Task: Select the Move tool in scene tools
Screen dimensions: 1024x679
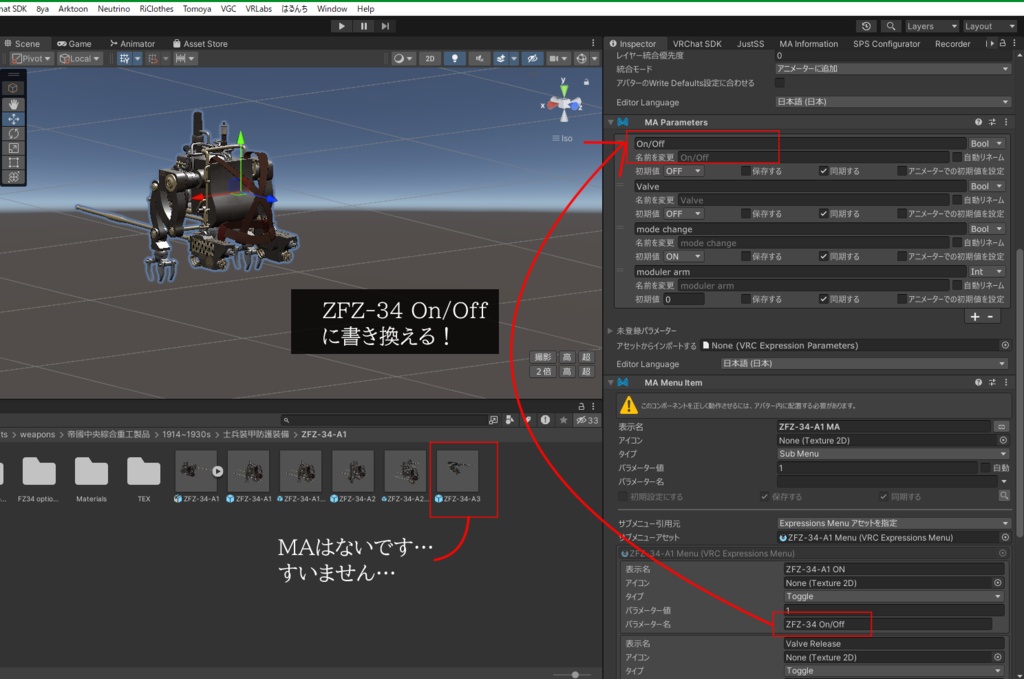Action: click(13, 119)
